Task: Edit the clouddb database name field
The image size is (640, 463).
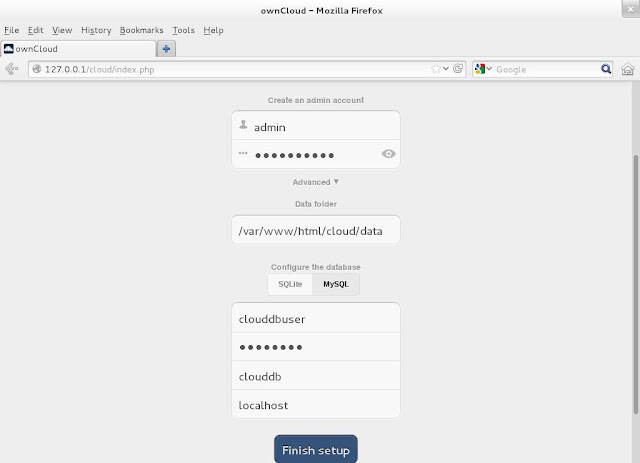Action: click(x=316, y=376)
